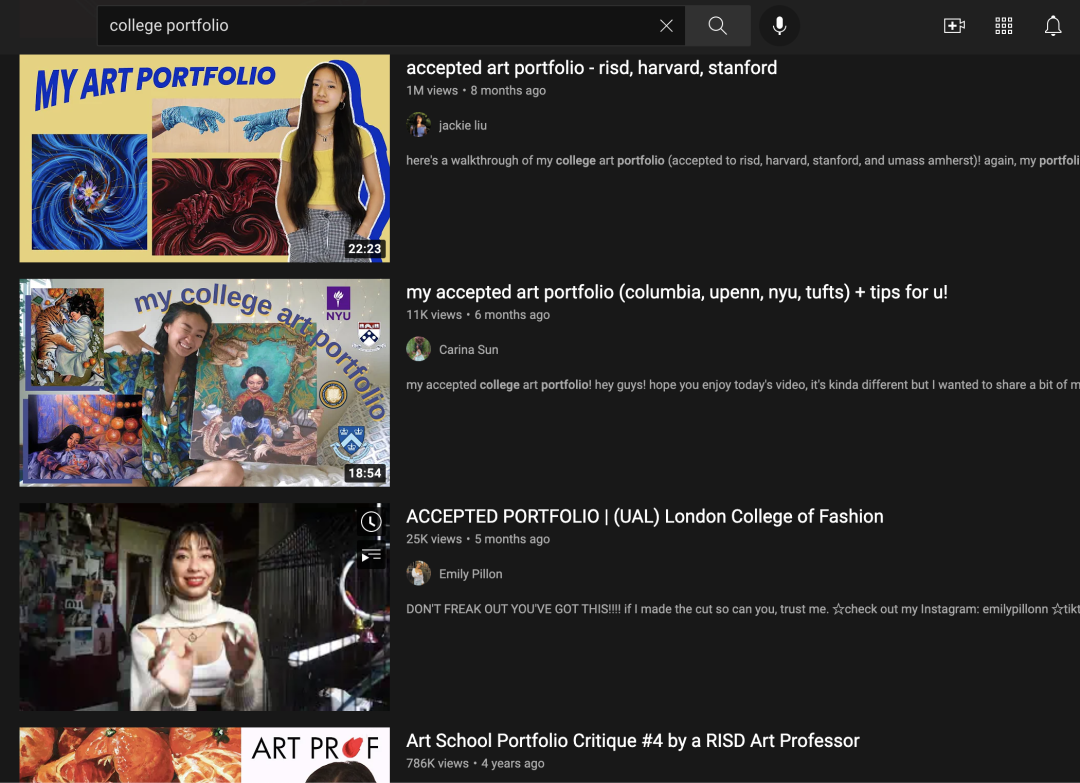
Task: Open 'Art School Portfolio Critique #4' video title
Action: coord(632,741)
